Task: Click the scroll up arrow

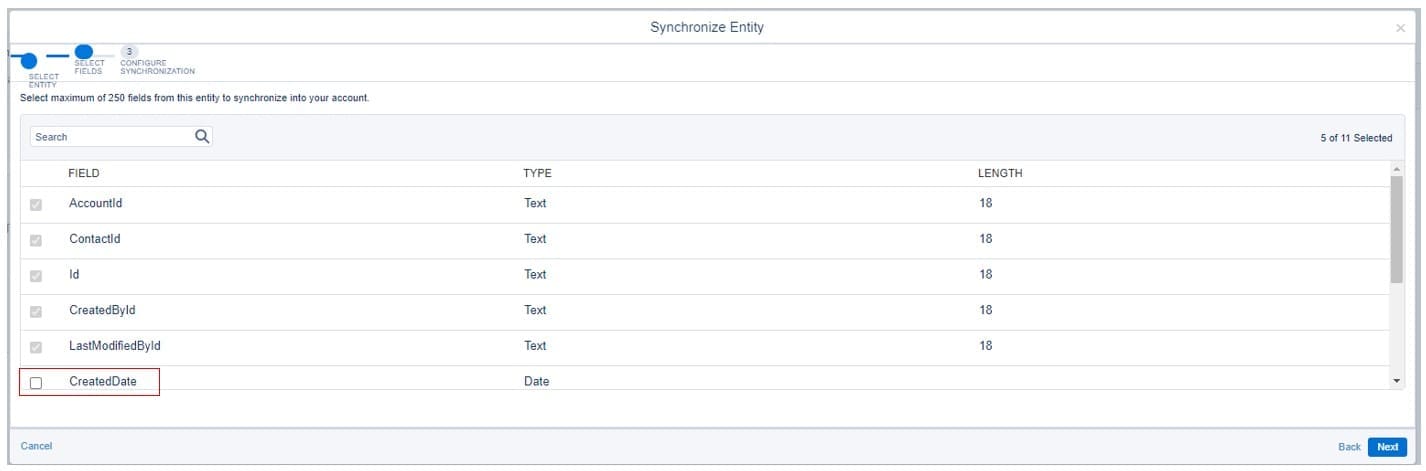Action: tap(1397, 169)
